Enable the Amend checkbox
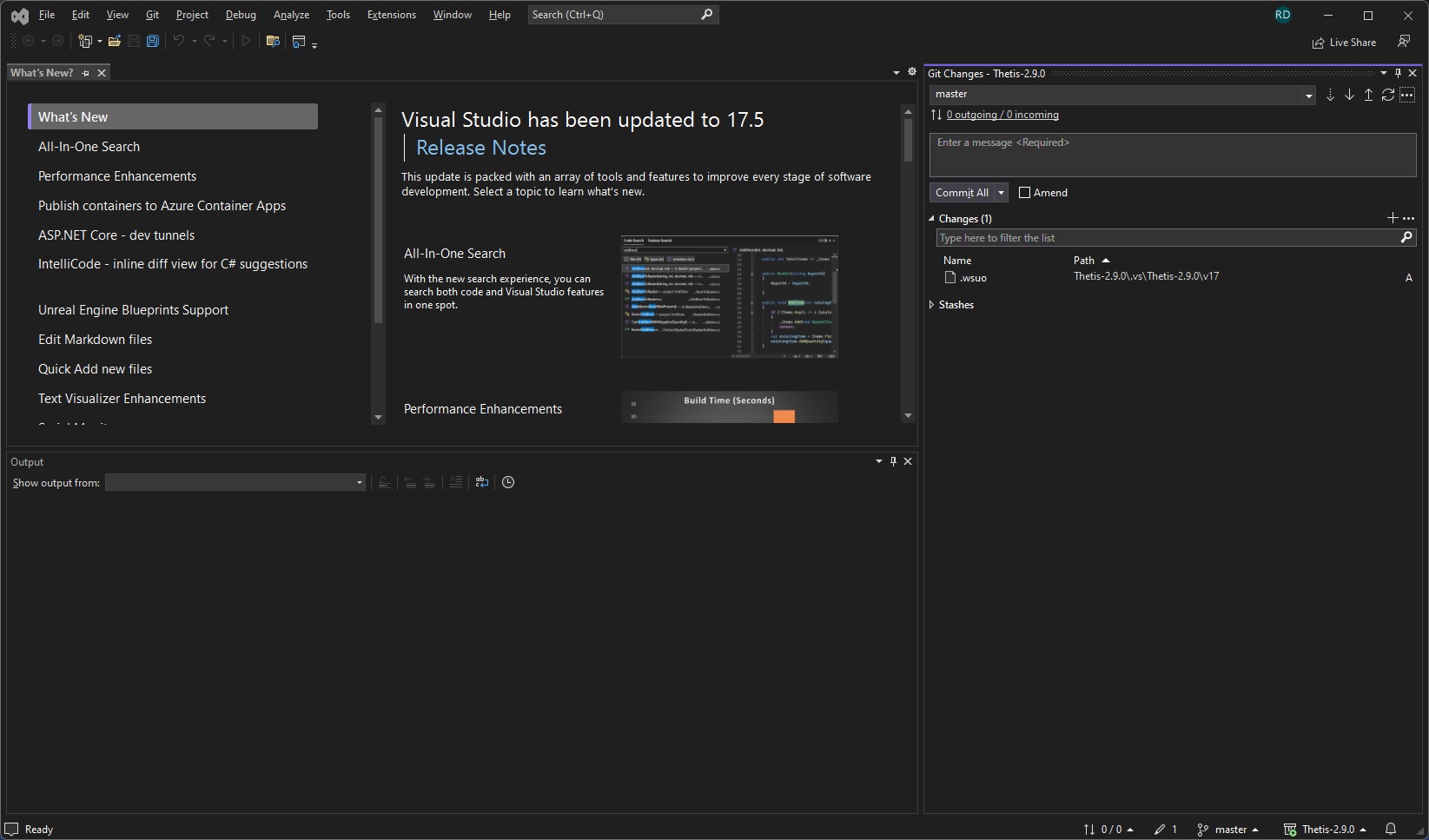This screenshot has width=1429, height=840. point(1024,193)
